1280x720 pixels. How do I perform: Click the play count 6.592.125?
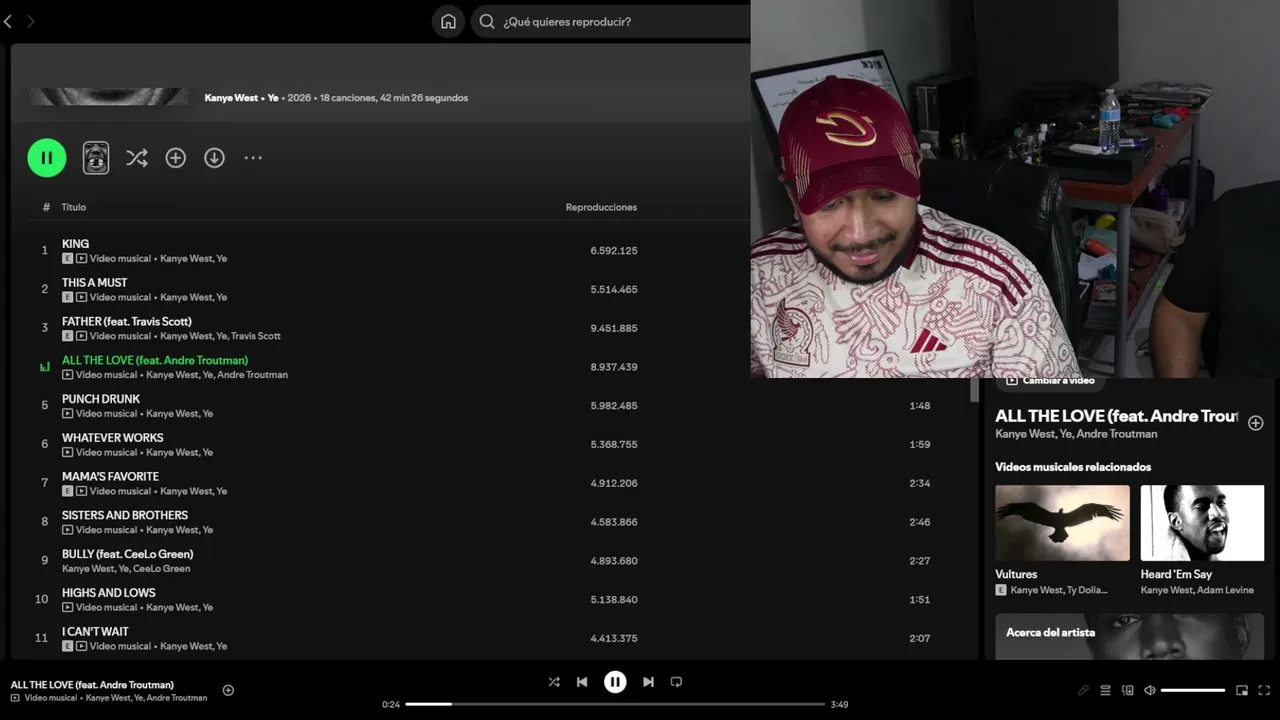pos(613,251)
